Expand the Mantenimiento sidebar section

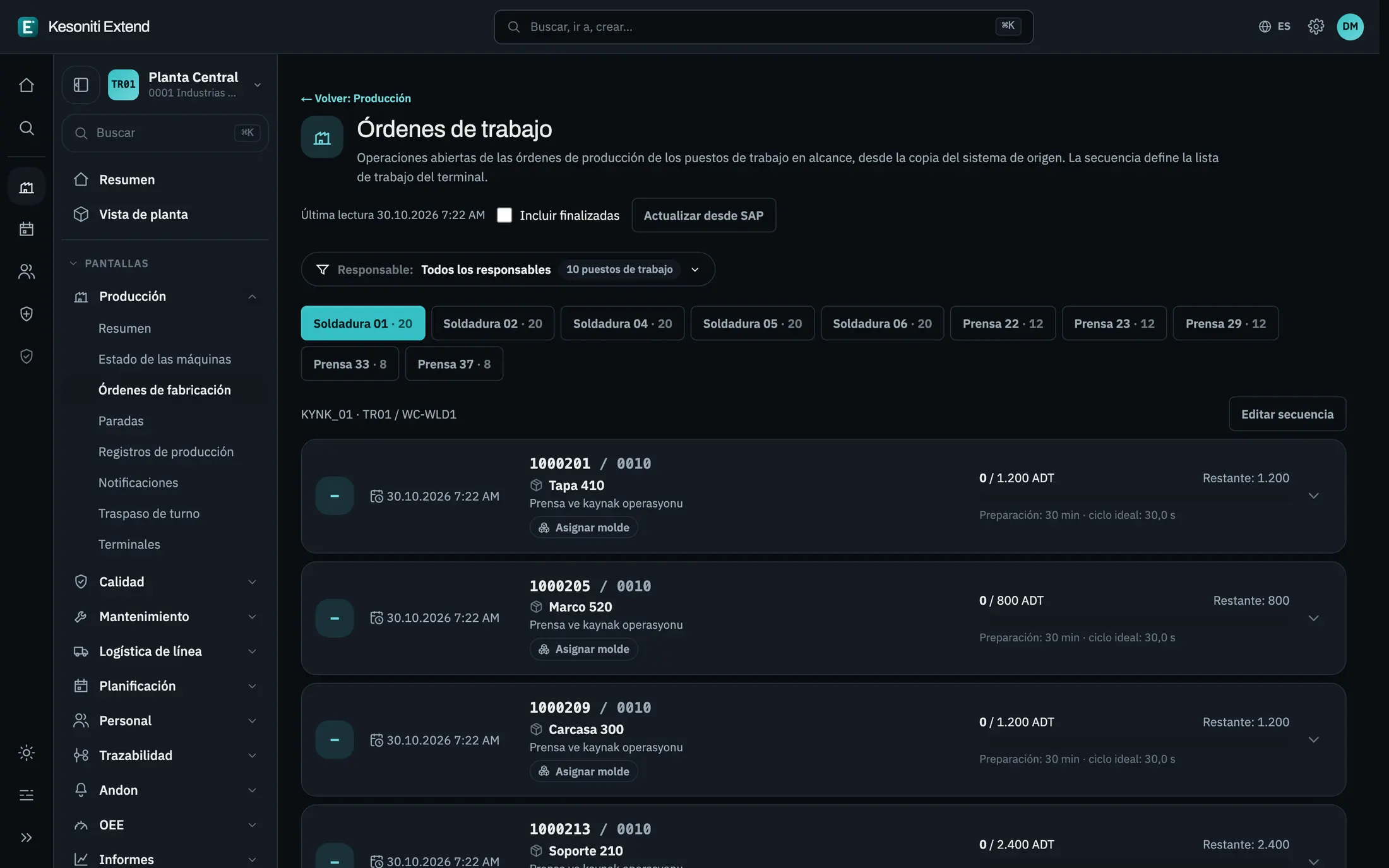point(165,617)
